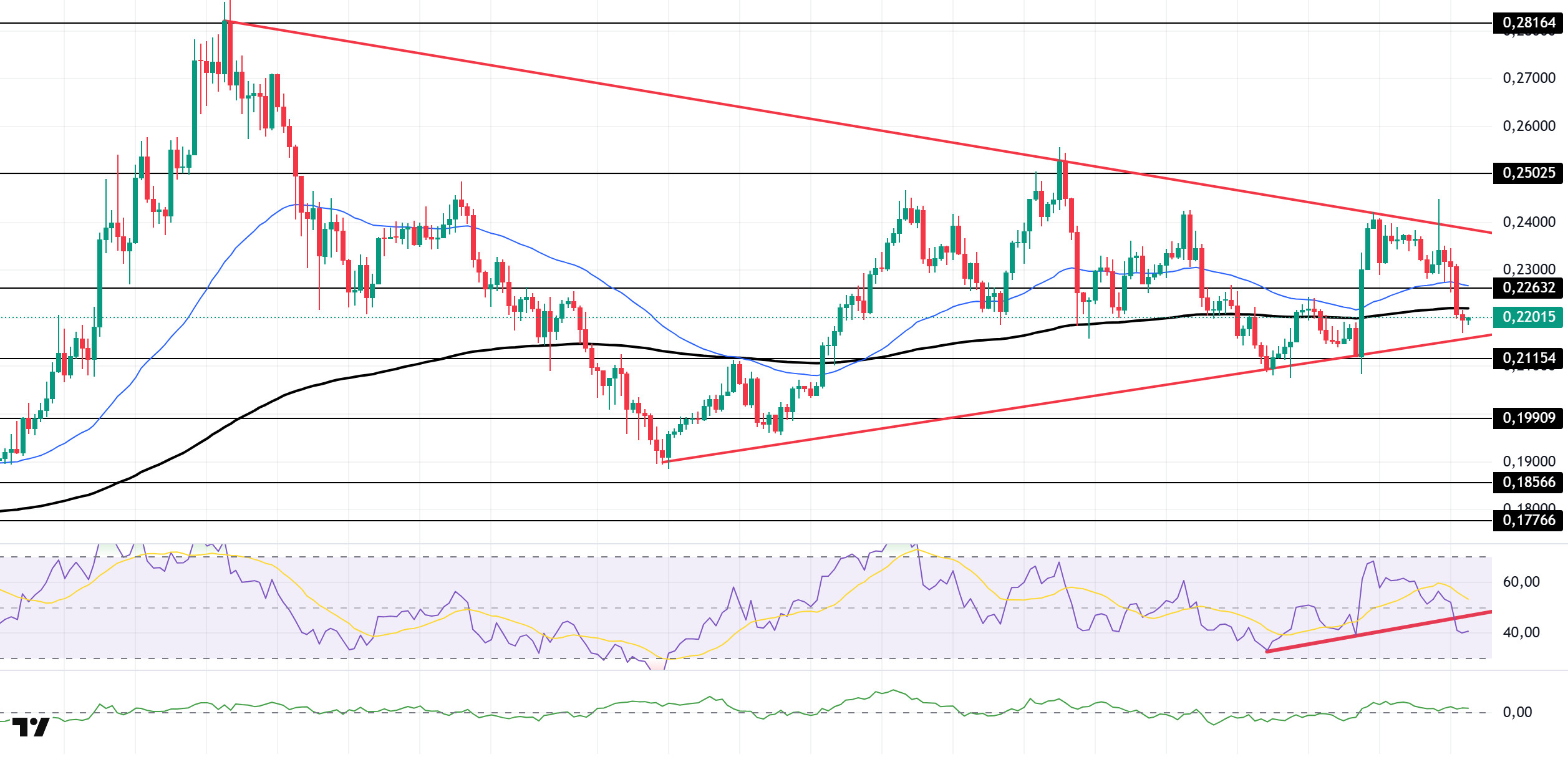Click the 0,21154 support price label
This screenshot has width=1568, height=762.
pos(1528,358)
